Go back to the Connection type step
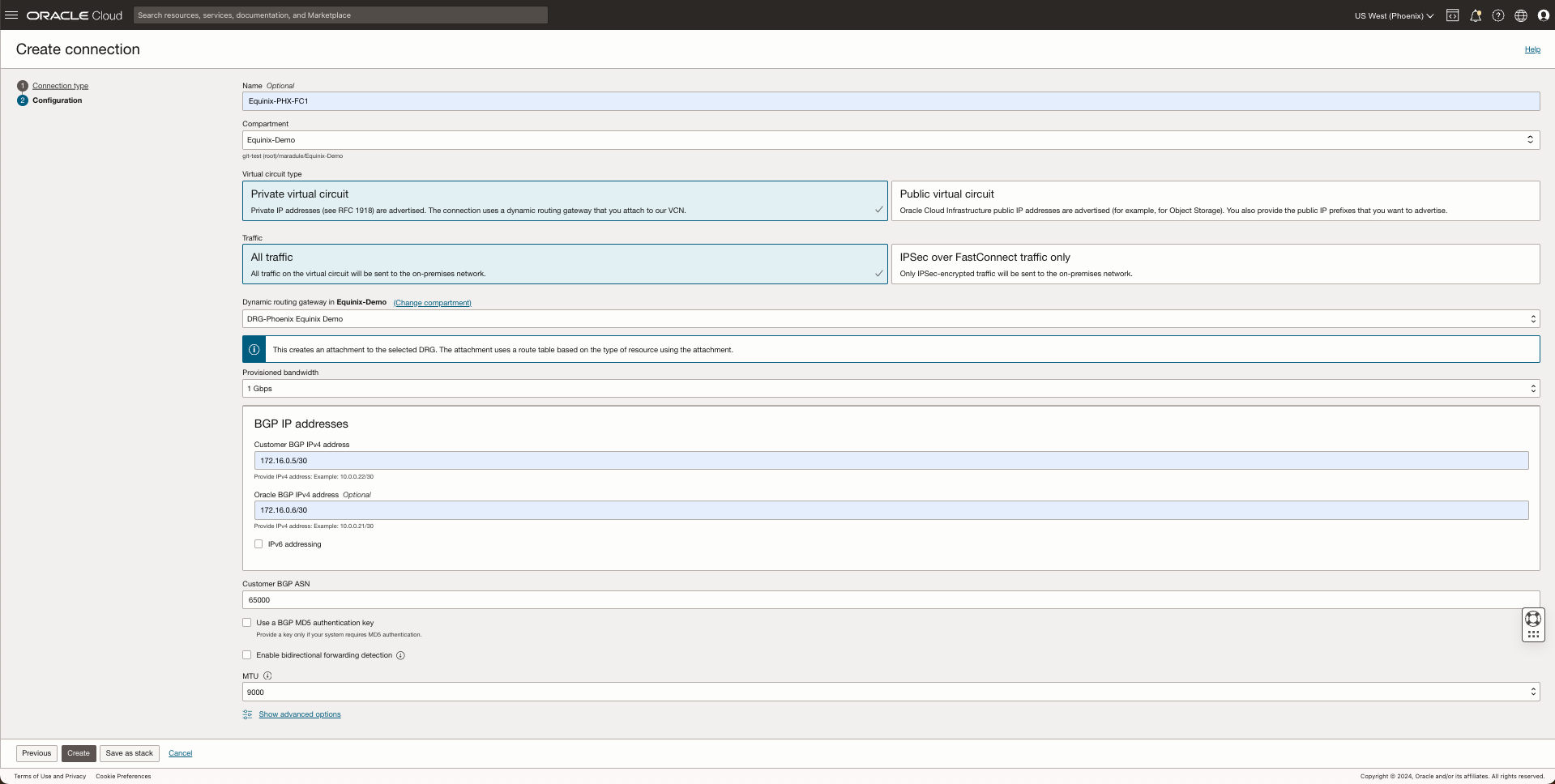 (x=61, y=85)
